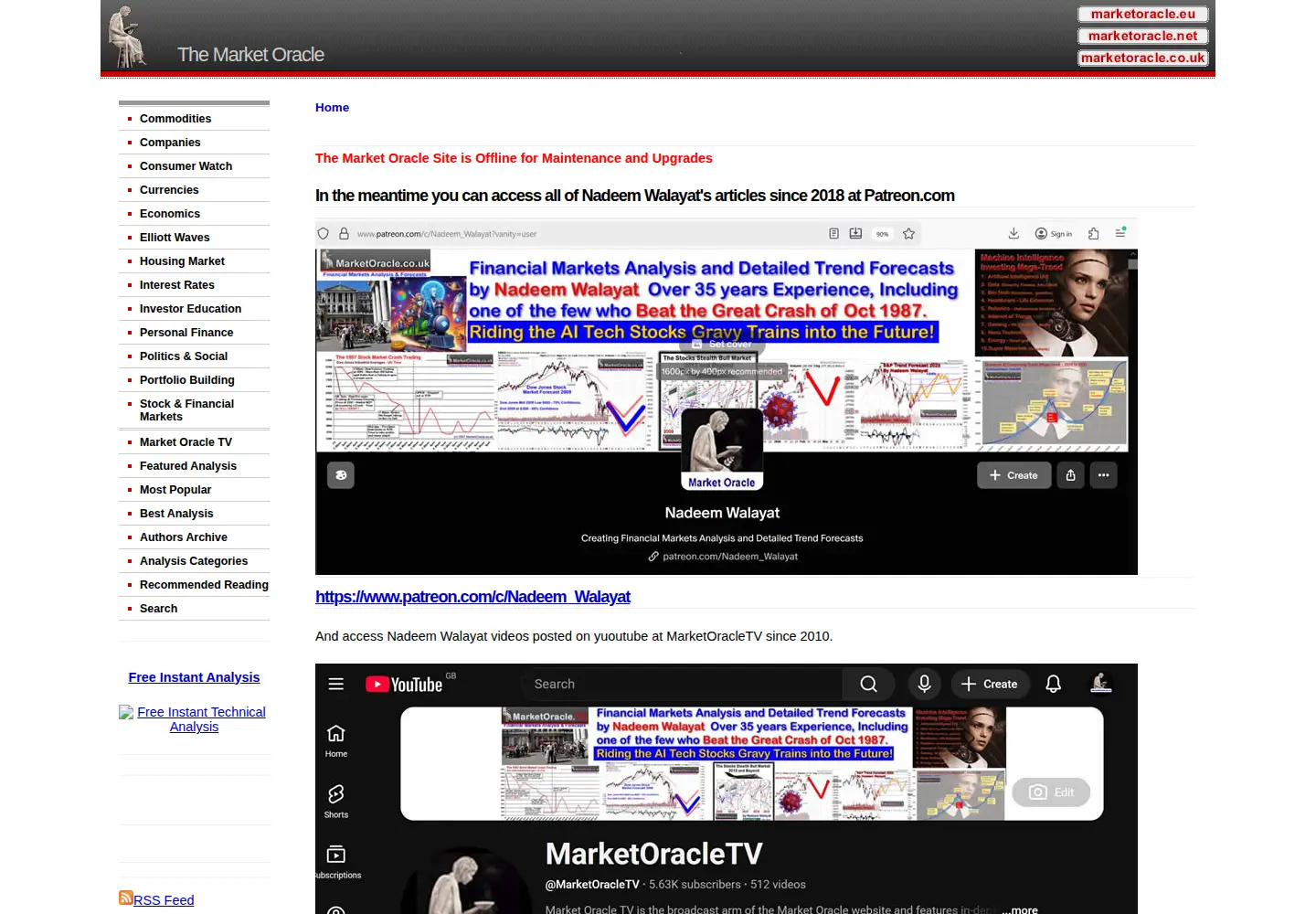This screenshot has height=914, width=1316.
Task: Open the Free Instant Analysis link
Action: point(194,677)
